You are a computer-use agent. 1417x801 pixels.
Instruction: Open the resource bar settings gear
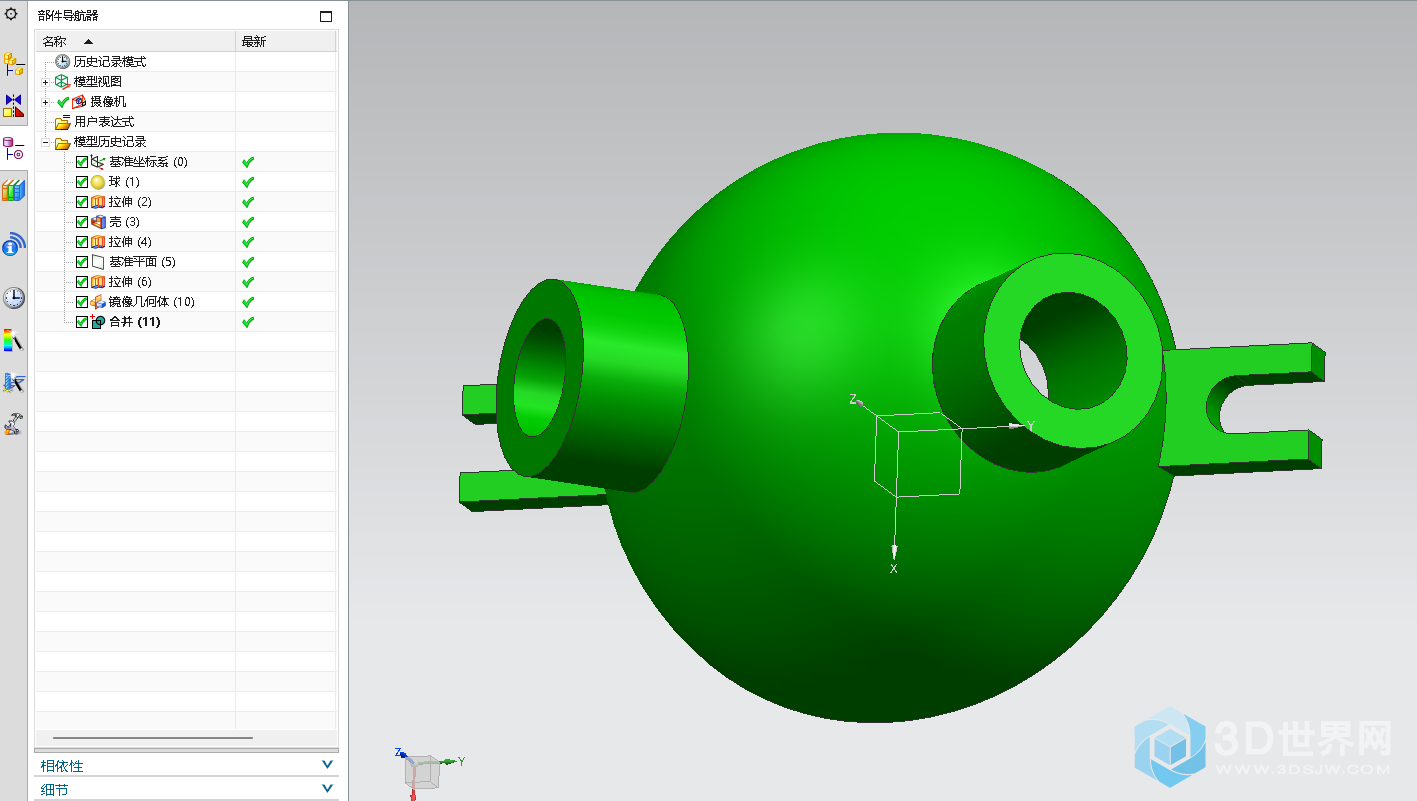click(12, 14)
